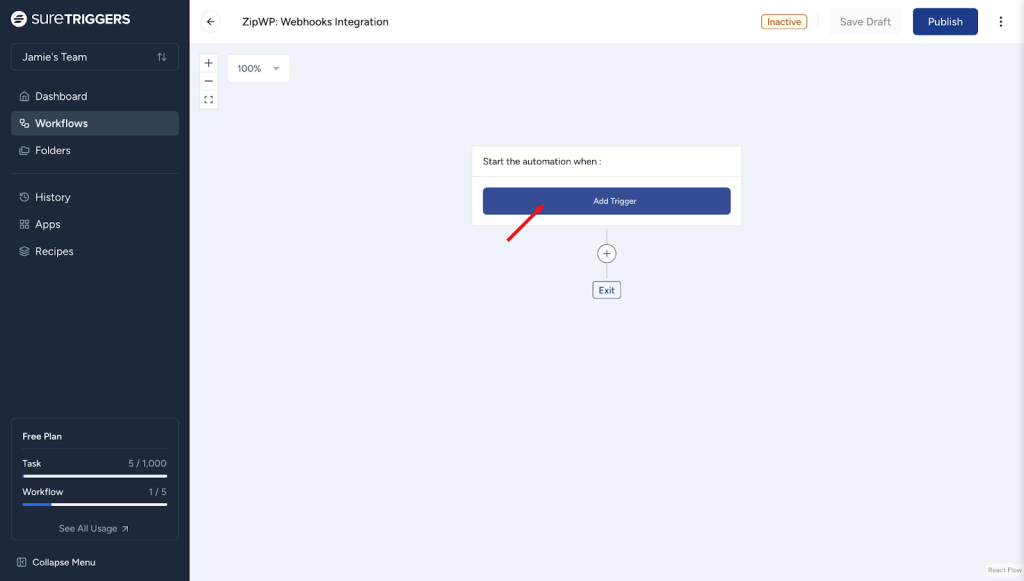The height and width of the screenshot is (581, 1024).
Task: Click the back arrow button
Action: tap(210, 22)
